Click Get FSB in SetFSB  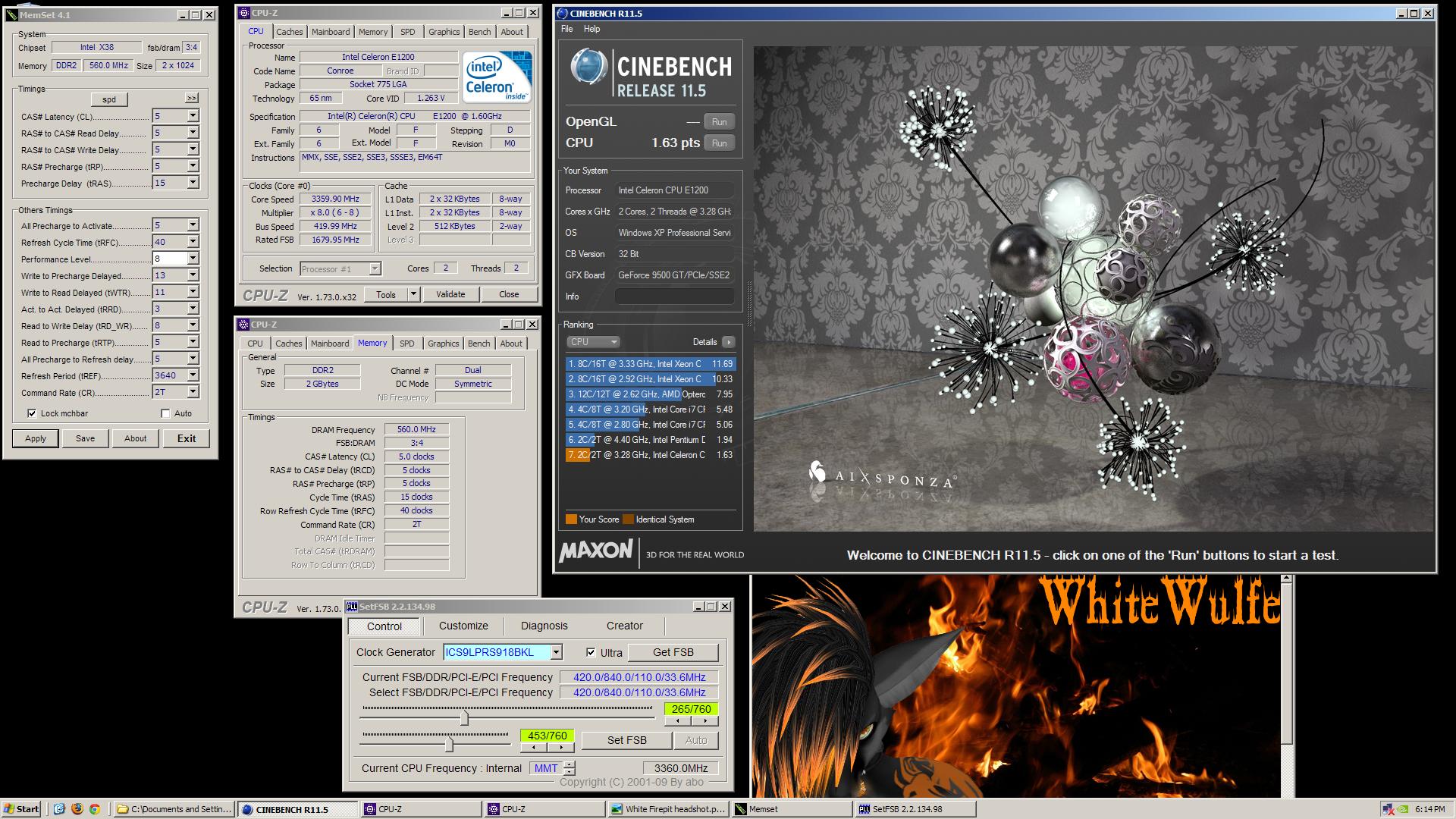coord(673,652)
